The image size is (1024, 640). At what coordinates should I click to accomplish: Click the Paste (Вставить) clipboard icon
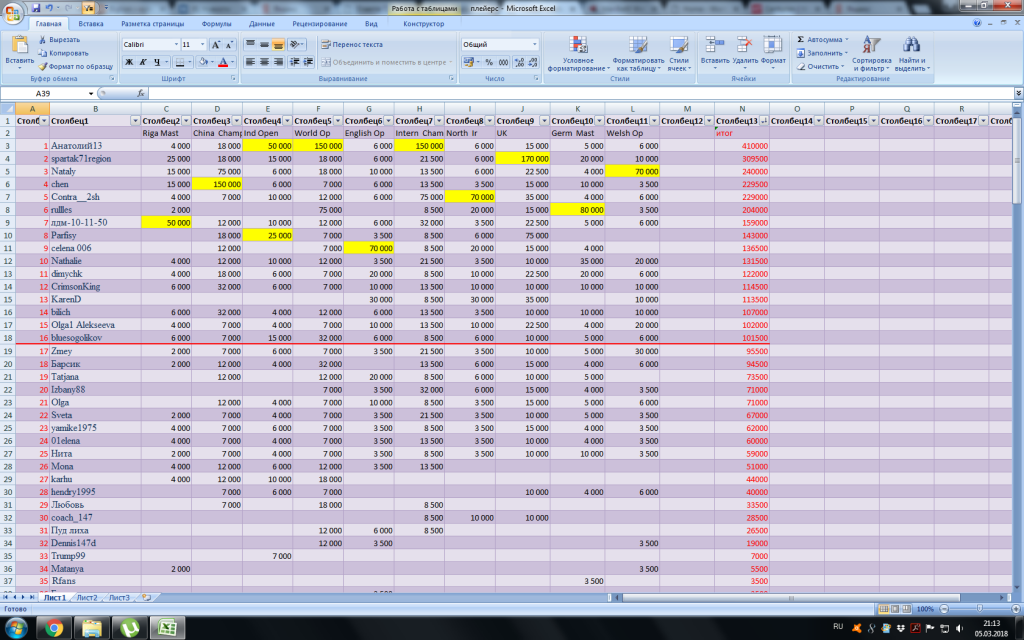[19, 45]
